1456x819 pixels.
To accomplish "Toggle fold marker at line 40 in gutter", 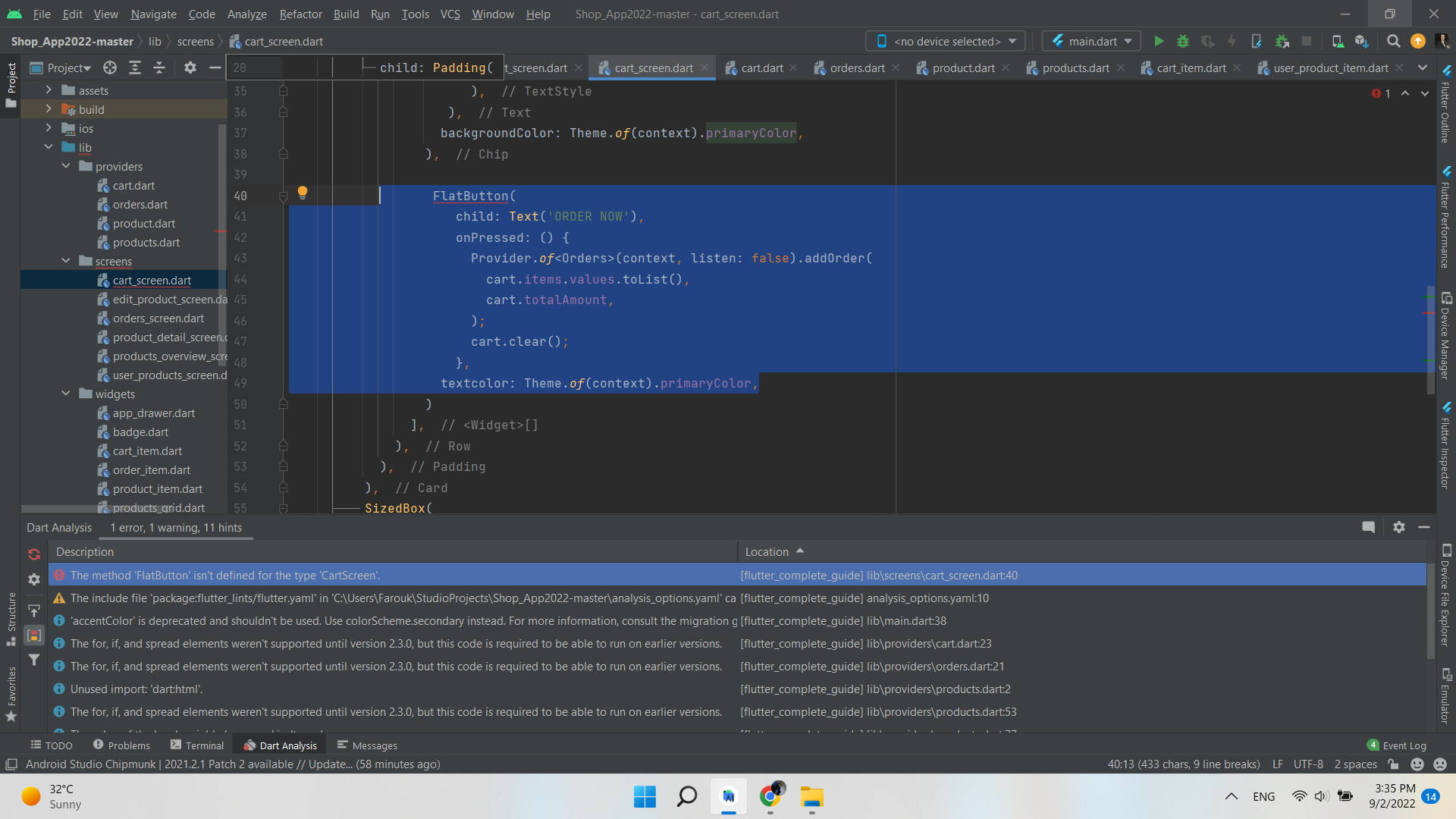I will pos(283,196).
